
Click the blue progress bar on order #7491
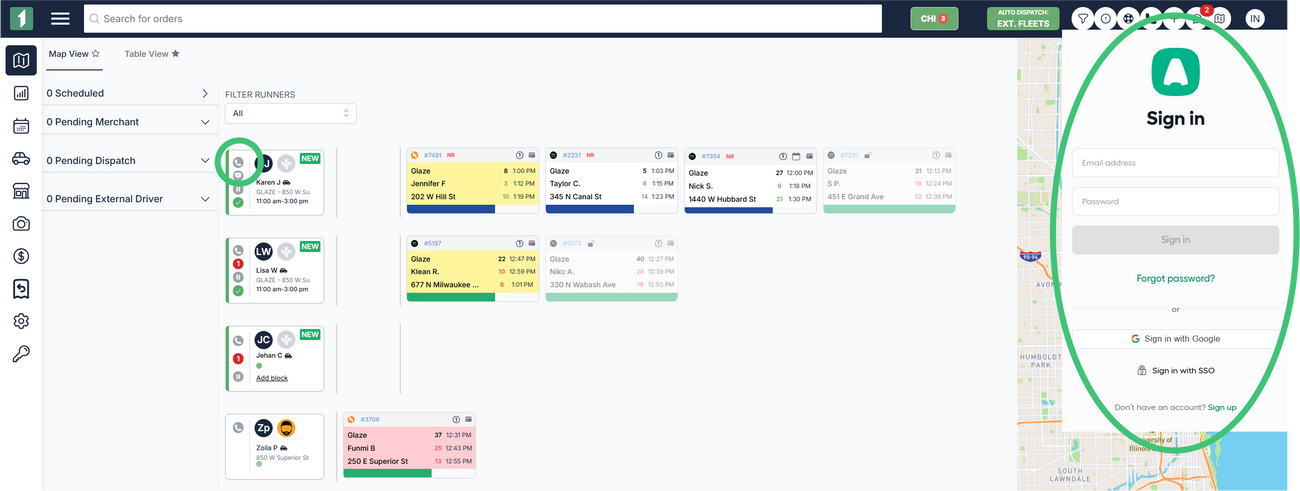tap(451, 209)
